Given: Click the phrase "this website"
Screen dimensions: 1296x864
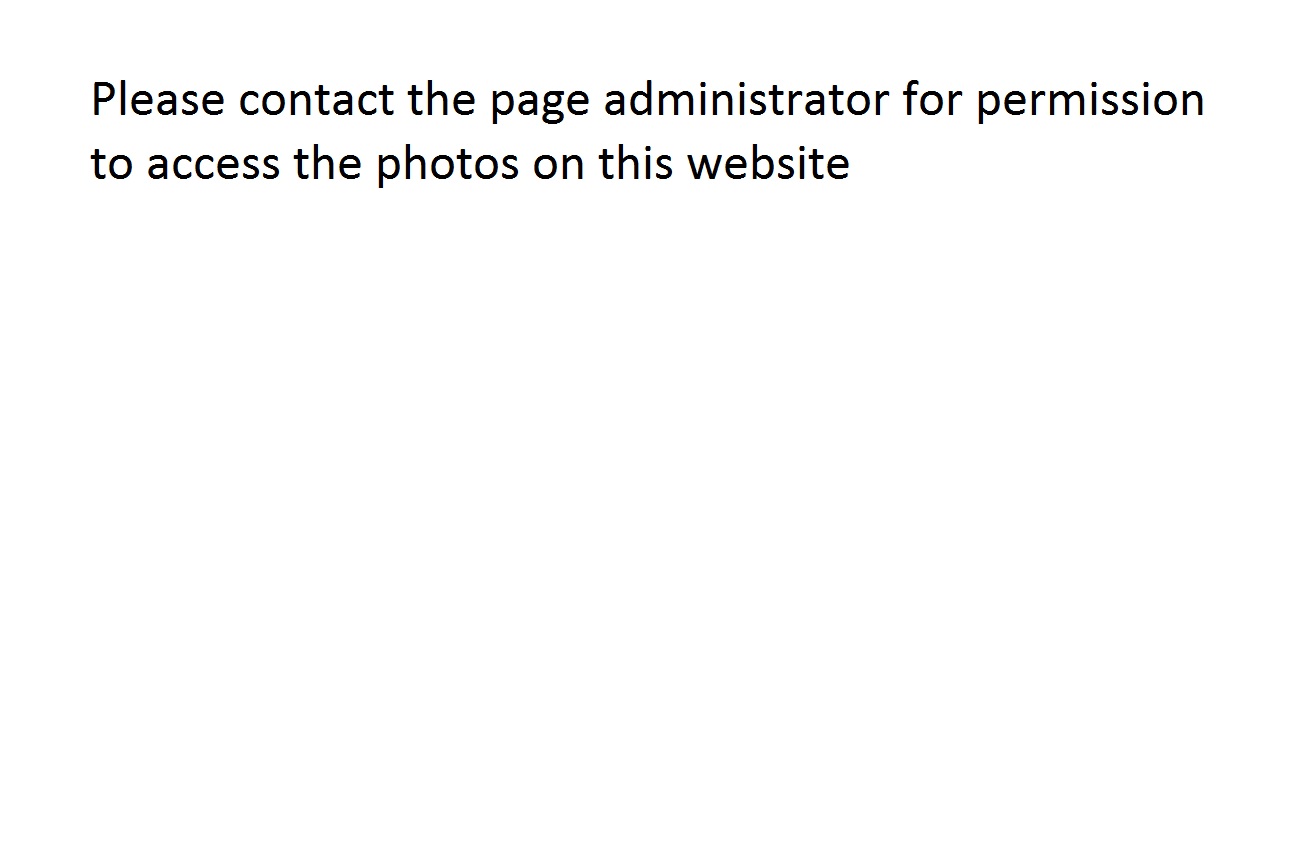Looking at the screenshot, I should point(724,165).
